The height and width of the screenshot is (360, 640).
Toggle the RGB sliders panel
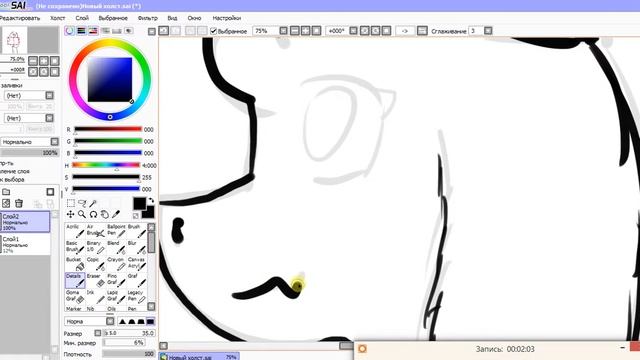pyautogui.click(x=82, y=31)
